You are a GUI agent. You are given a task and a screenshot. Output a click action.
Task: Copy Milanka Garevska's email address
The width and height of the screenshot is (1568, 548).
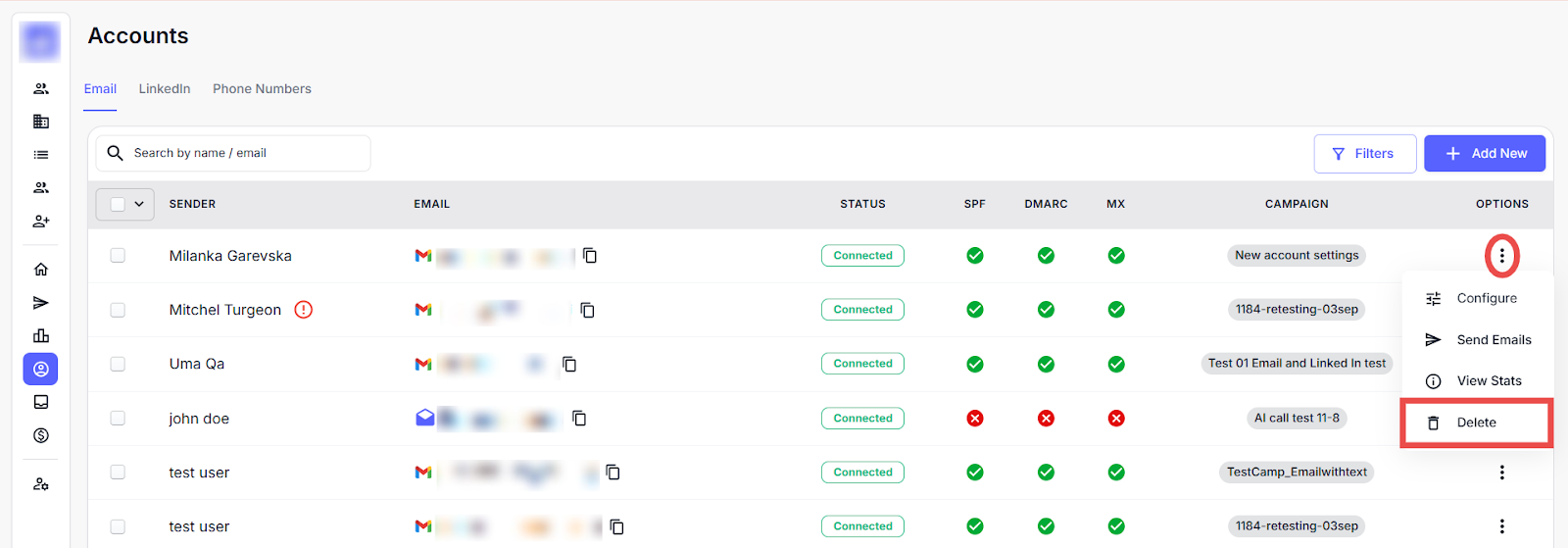pos(590,256)
